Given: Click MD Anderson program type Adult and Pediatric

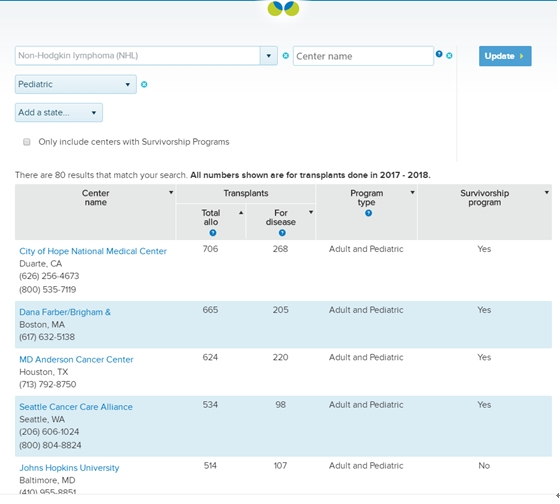Looking at the screenshot, I should coord(366,357).
